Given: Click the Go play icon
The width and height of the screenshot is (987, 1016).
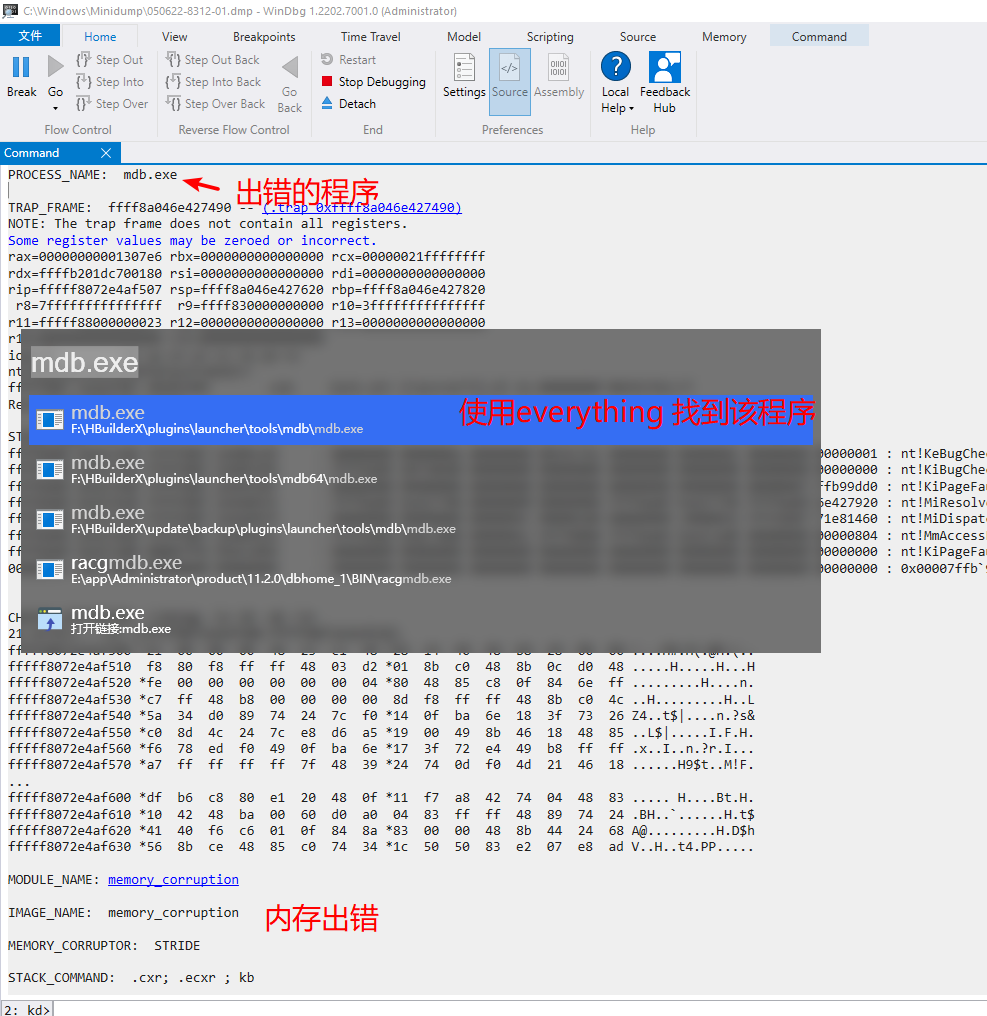Looking at the screenshot, I should point(56,67).
